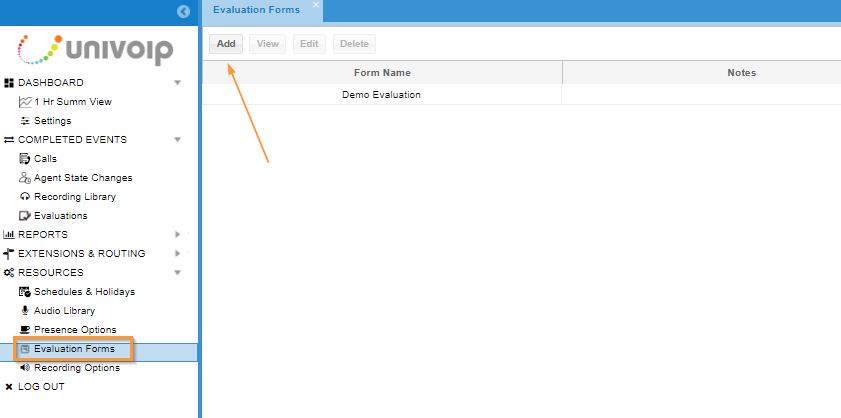Click the Settings sliders icon
This screenshot has height=418, width=841.
25,121
